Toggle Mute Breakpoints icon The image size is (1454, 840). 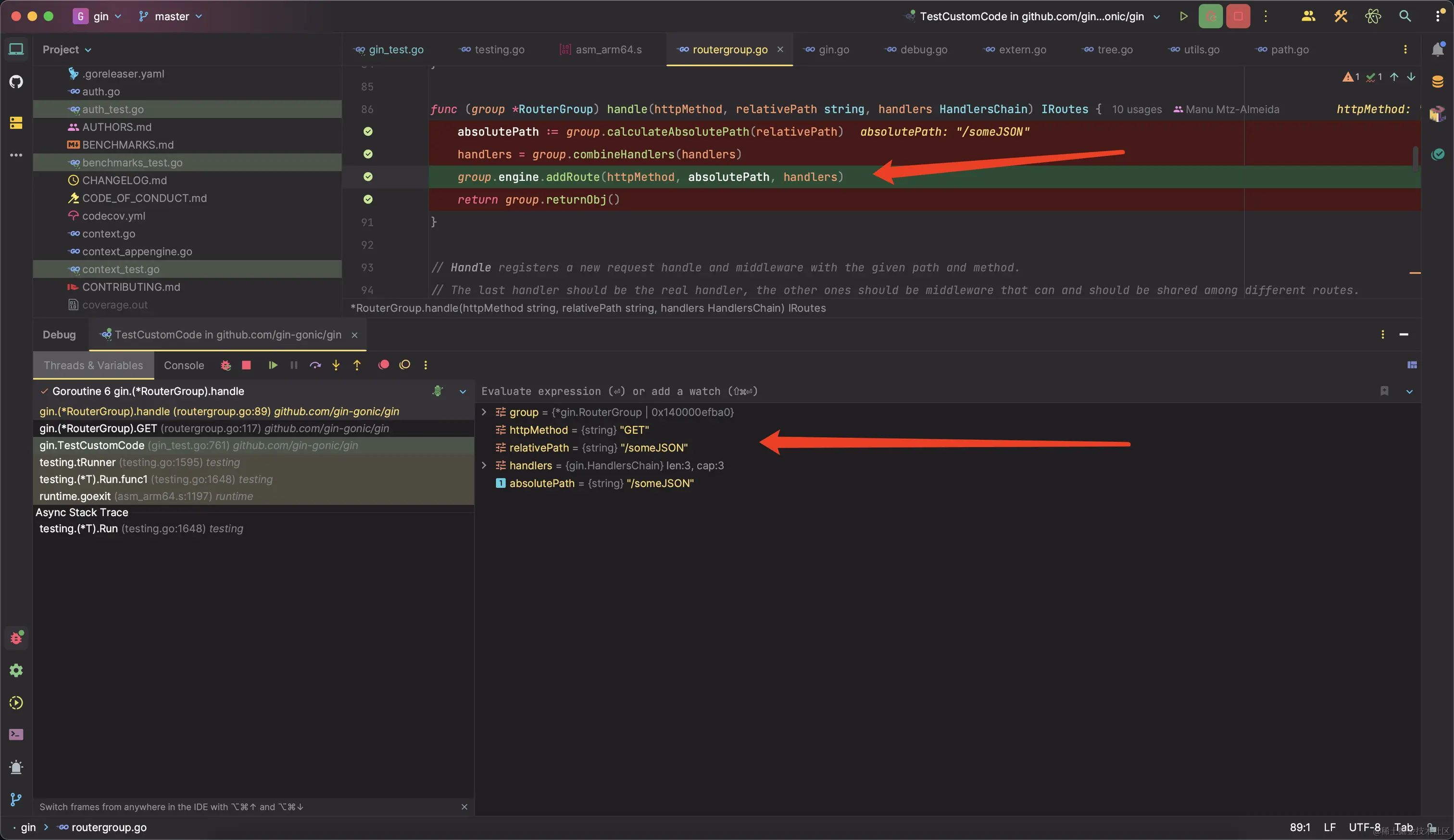tap(405, 364)
